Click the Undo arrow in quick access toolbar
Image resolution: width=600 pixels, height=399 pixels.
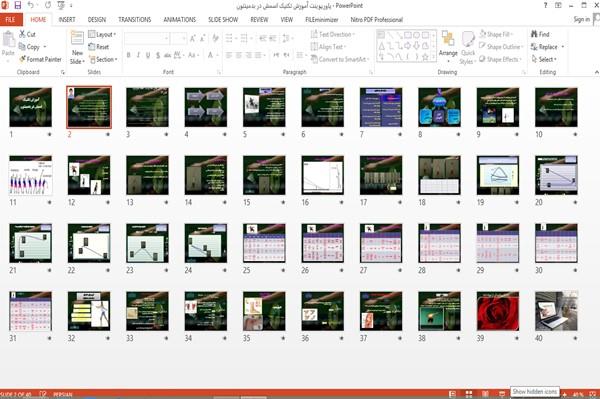click(31, 5)
